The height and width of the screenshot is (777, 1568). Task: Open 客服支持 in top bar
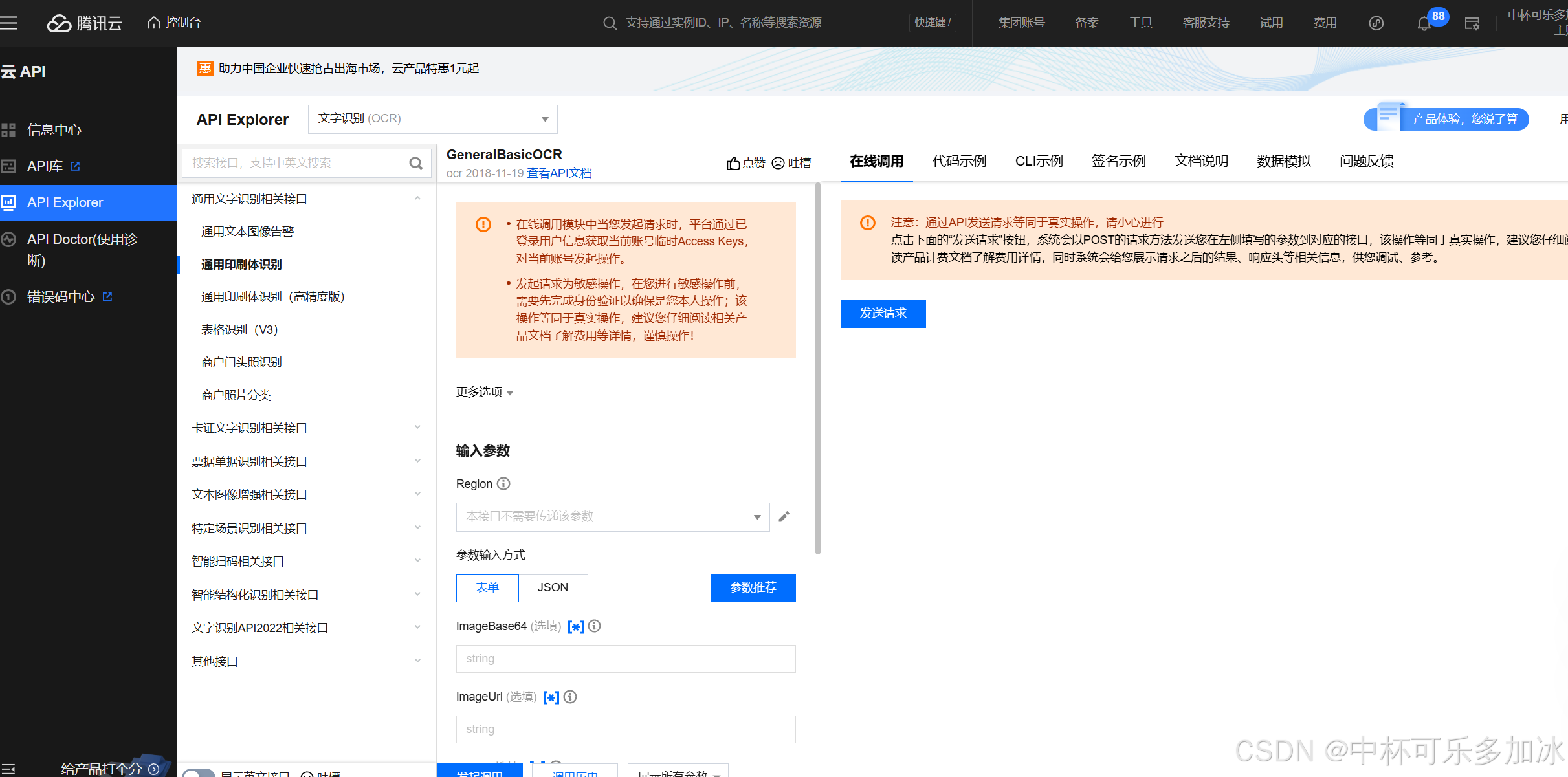(1206, 23)
